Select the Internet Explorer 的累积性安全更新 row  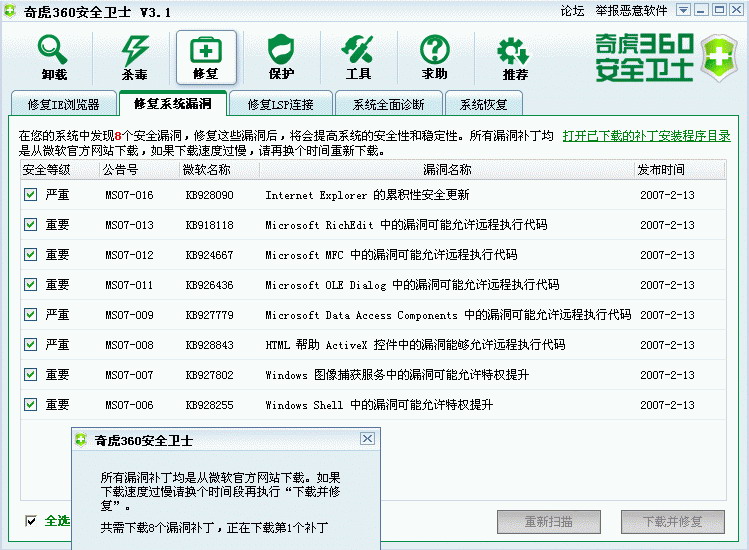373,194
